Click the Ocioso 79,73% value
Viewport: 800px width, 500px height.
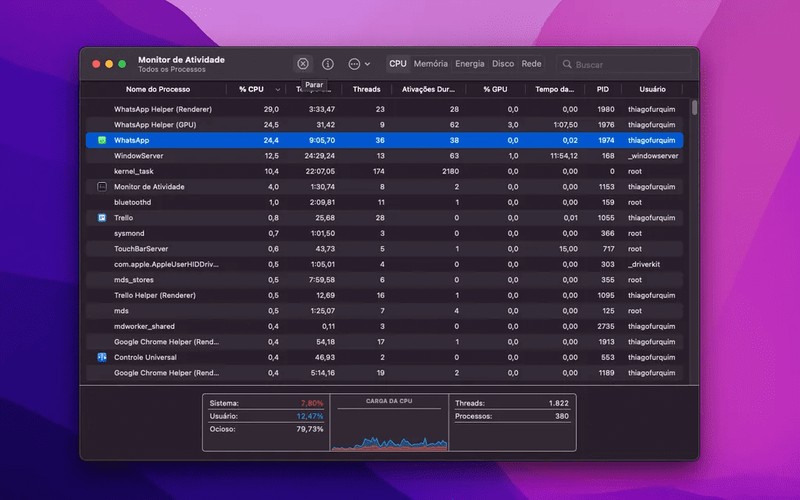[310, 429]
